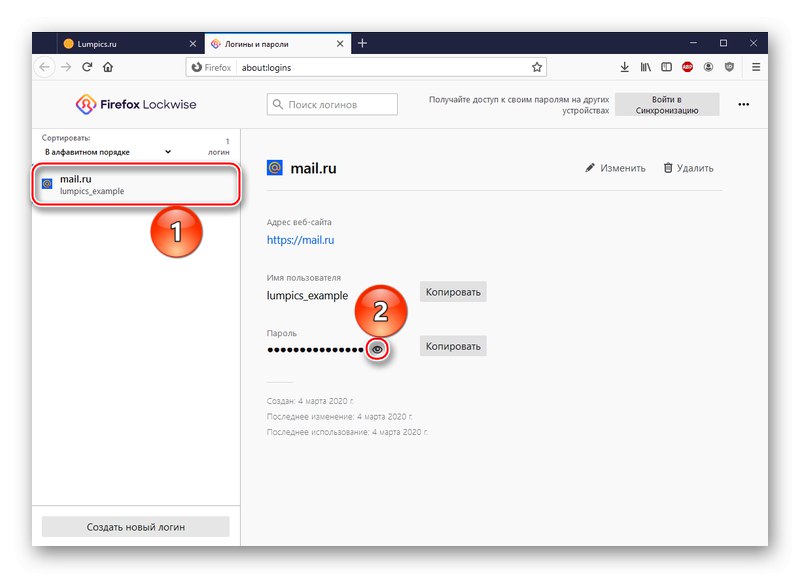Viewport: 800px width, 578px height.
Task: Focus the Поиск логинов search field
Action: 332,105
